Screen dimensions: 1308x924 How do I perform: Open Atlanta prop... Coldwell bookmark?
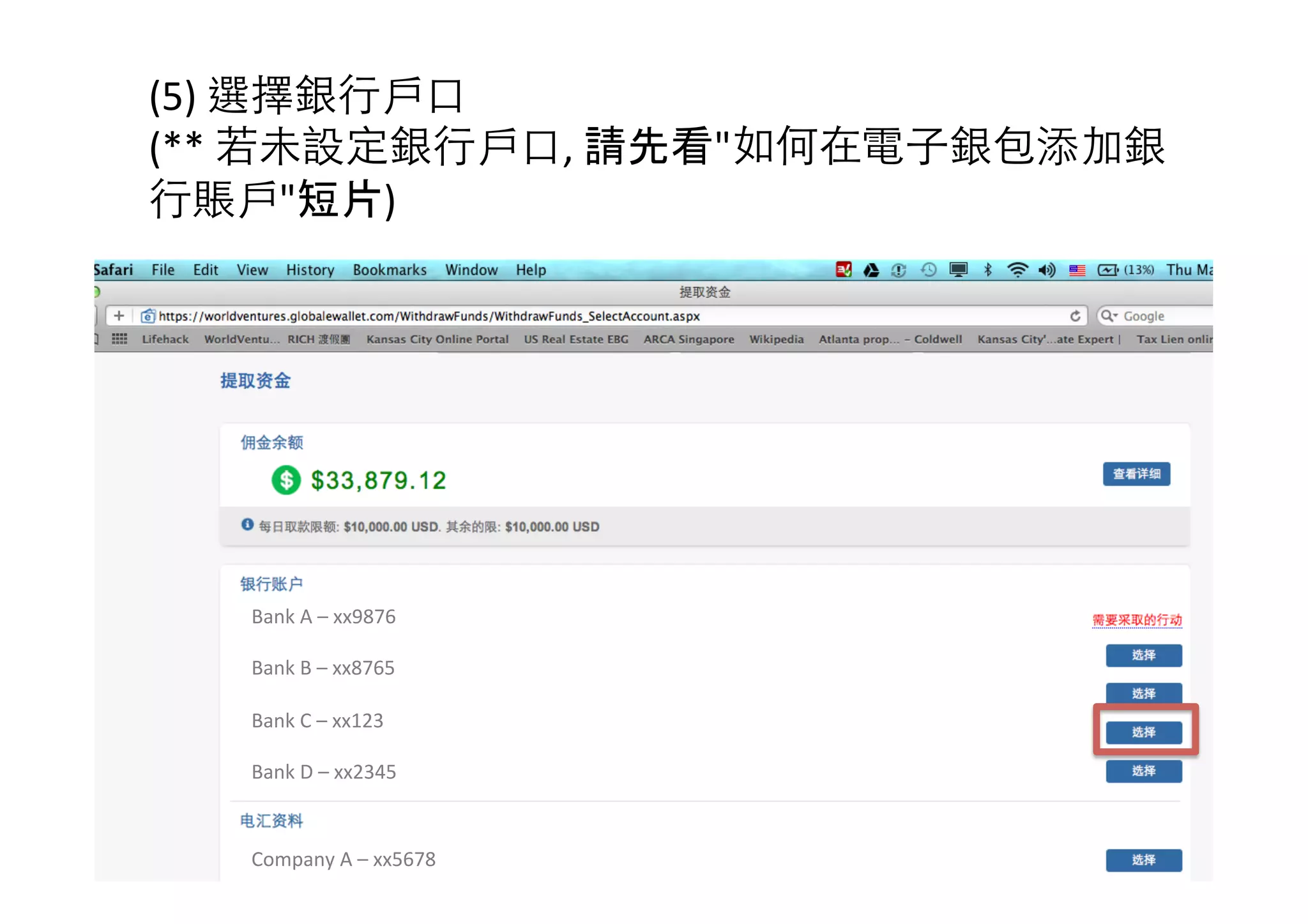click(890, 339)
